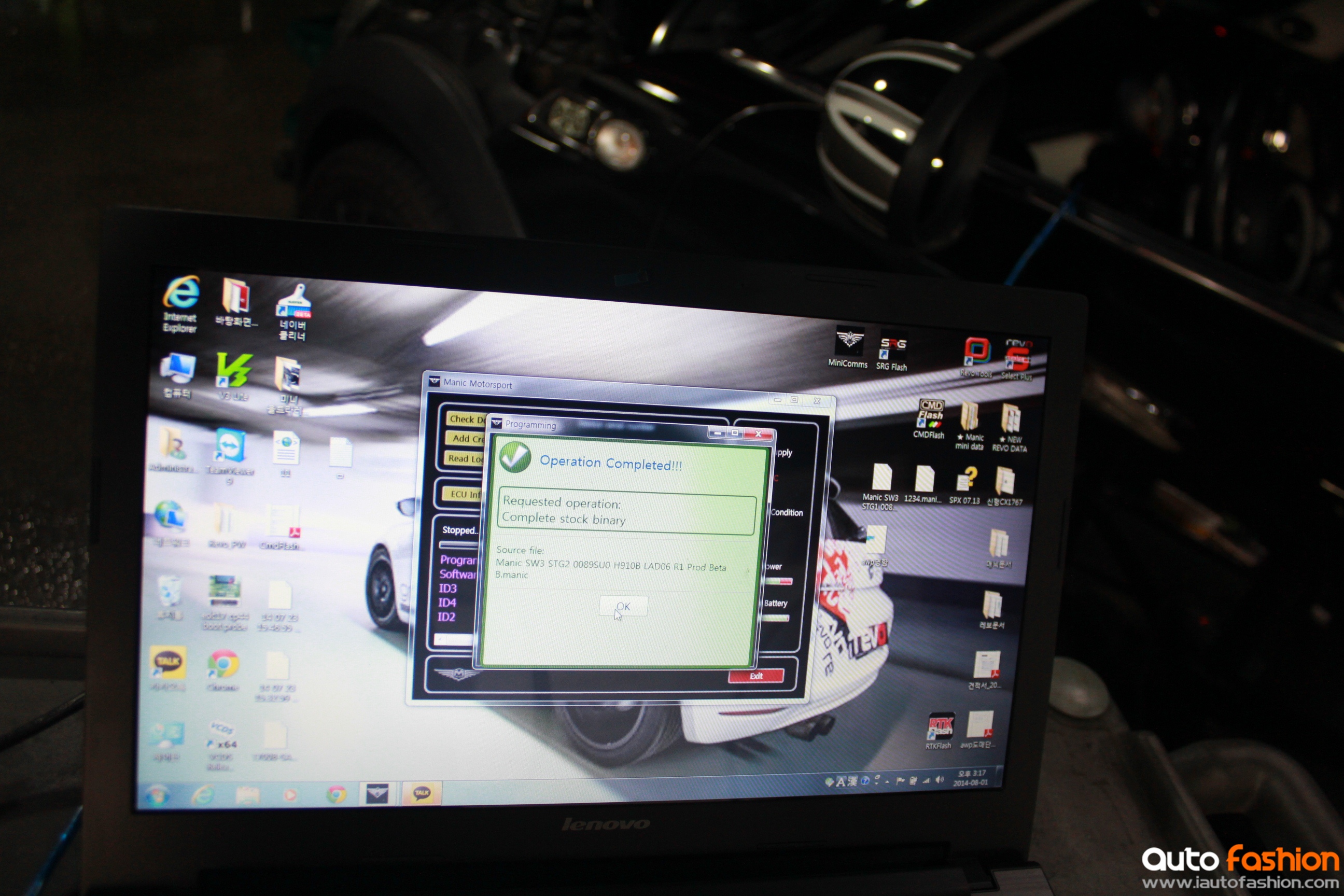Open the 1234.manic file icon

pos(923,485)
